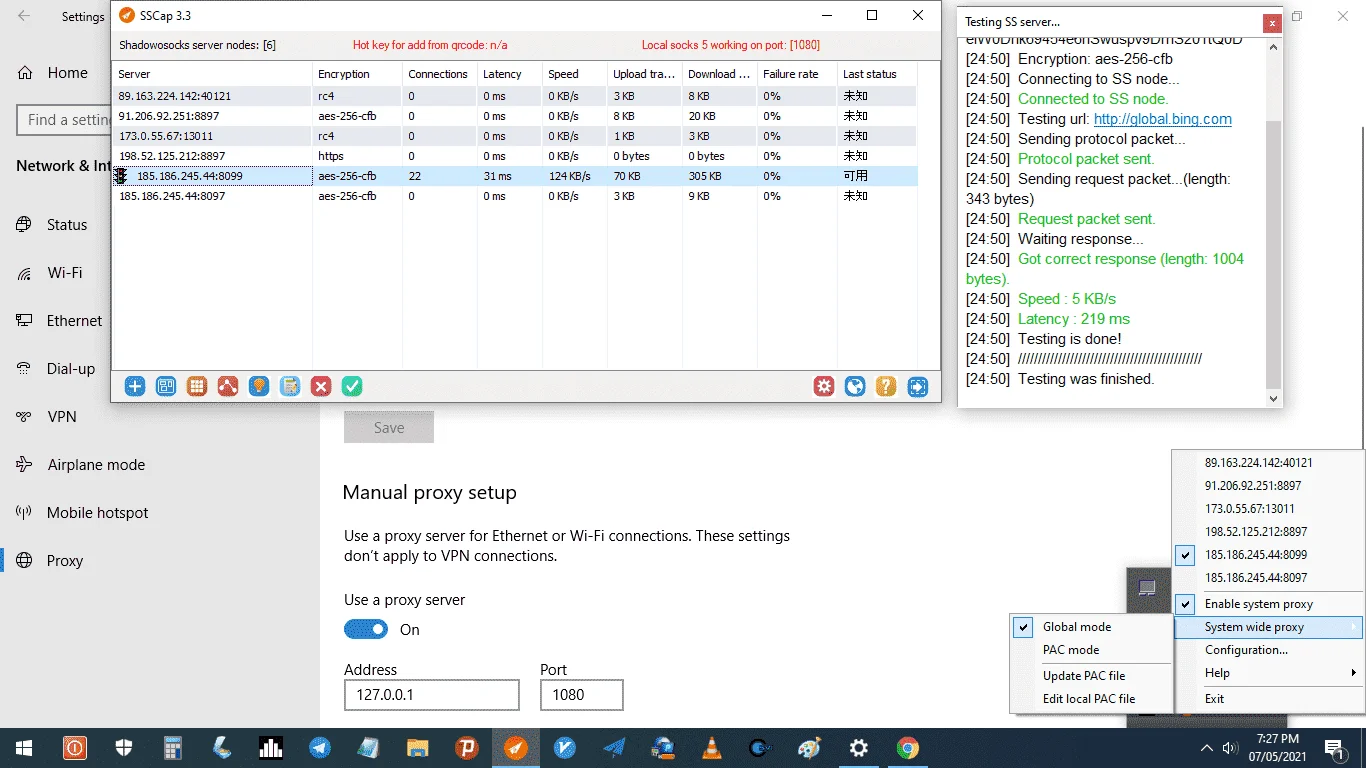Open Configuration... from the tray menu
This screenshot has height=768, width=1366.
[1268, 650]
